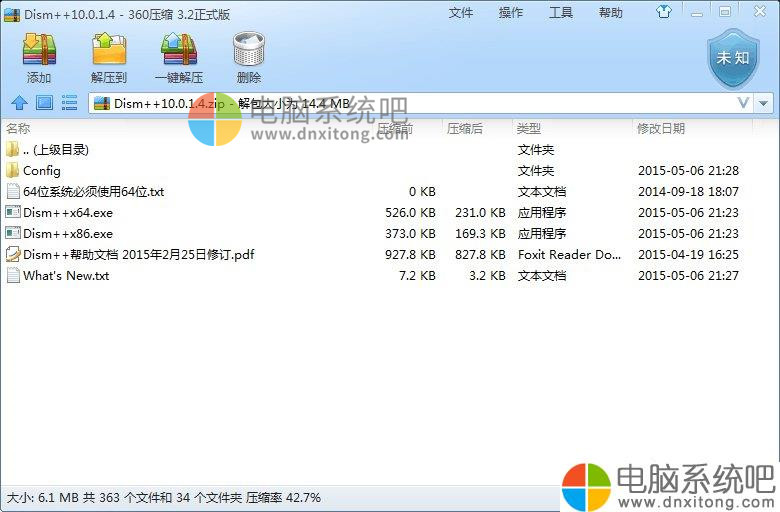The width and height of the screenshot is (780, 512).
Task: Open the 操作 (Operations) menu
Action: [x=511, y=12]
